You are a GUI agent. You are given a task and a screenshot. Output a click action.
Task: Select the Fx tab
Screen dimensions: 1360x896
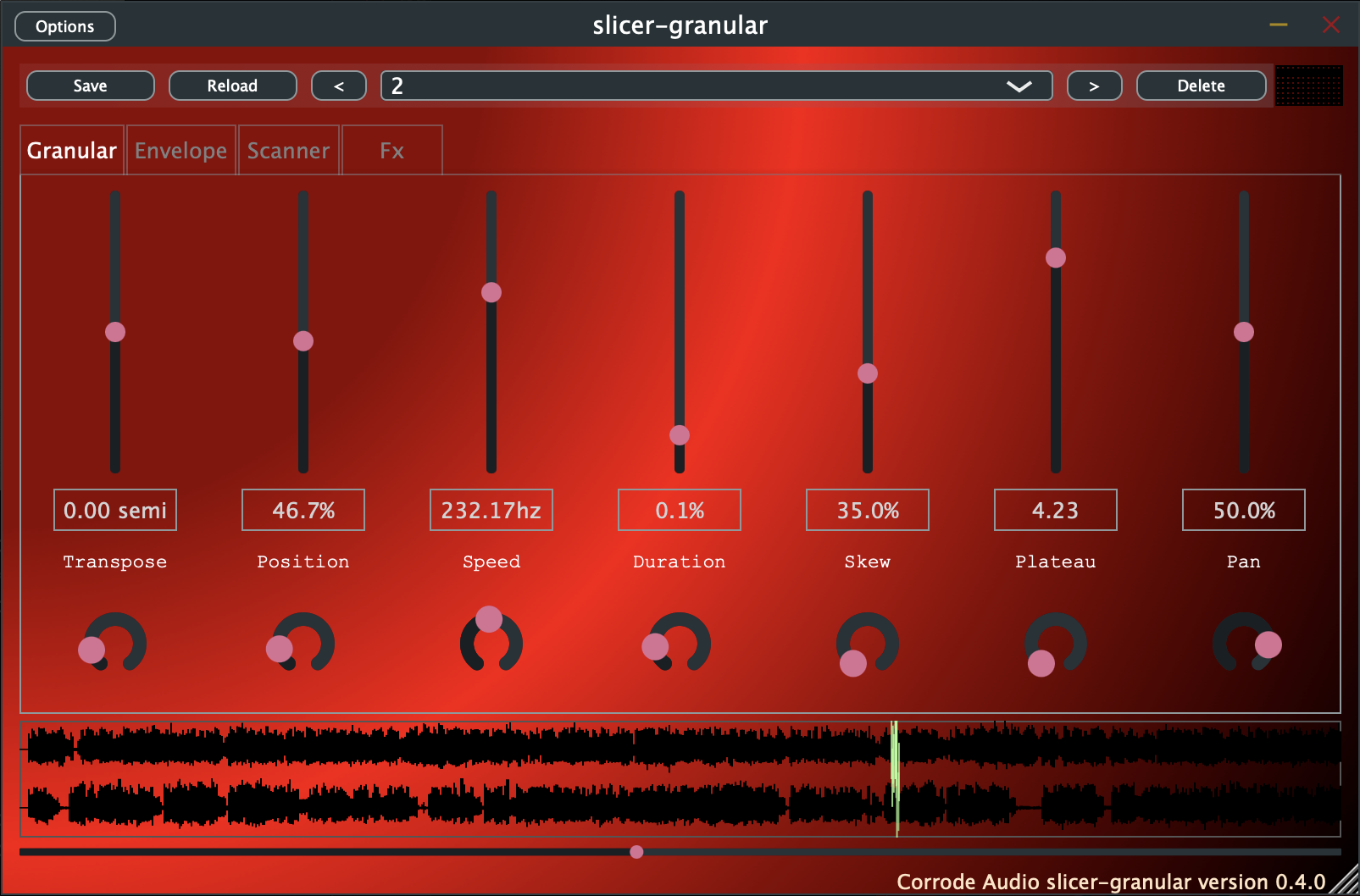pos(391,150)
